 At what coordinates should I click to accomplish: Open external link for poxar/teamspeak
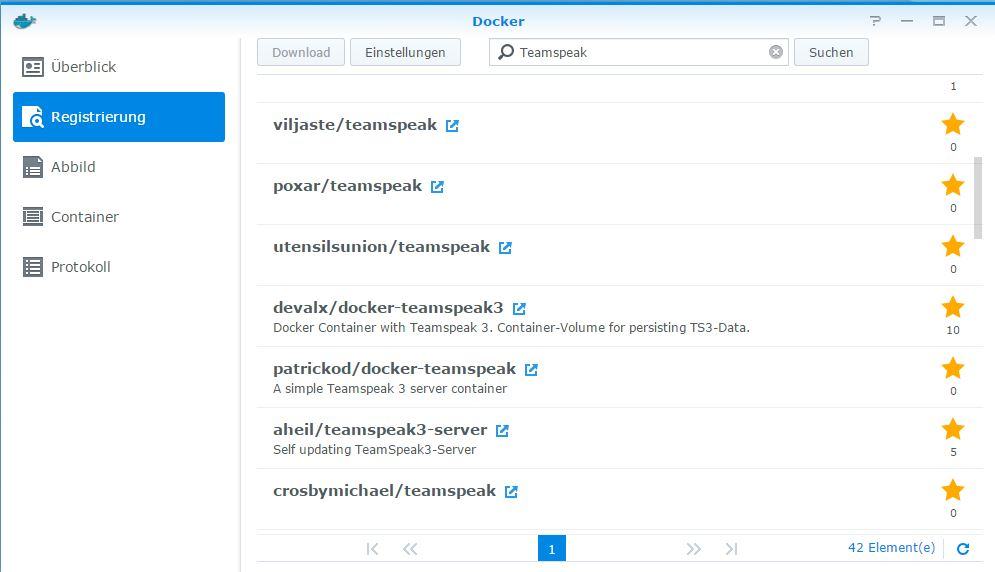point(437,187)
